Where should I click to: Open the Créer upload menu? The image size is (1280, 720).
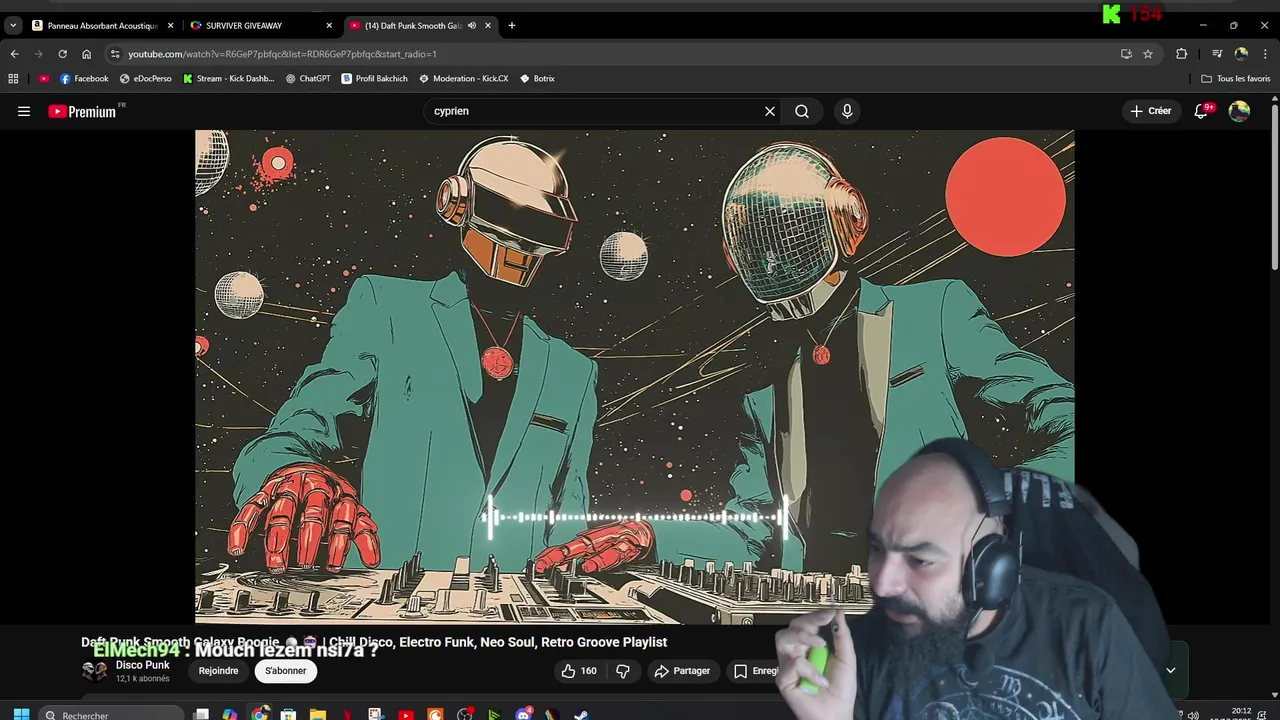click(x=1150, y=111)
